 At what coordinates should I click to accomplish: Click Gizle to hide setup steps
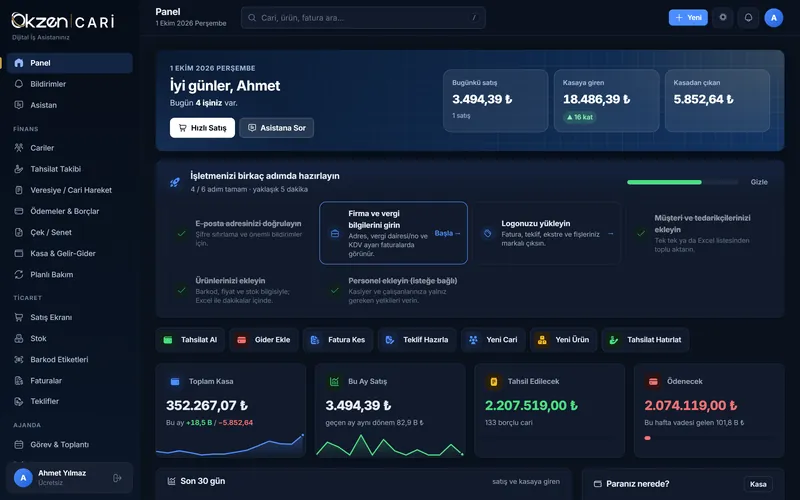point(759,182)
